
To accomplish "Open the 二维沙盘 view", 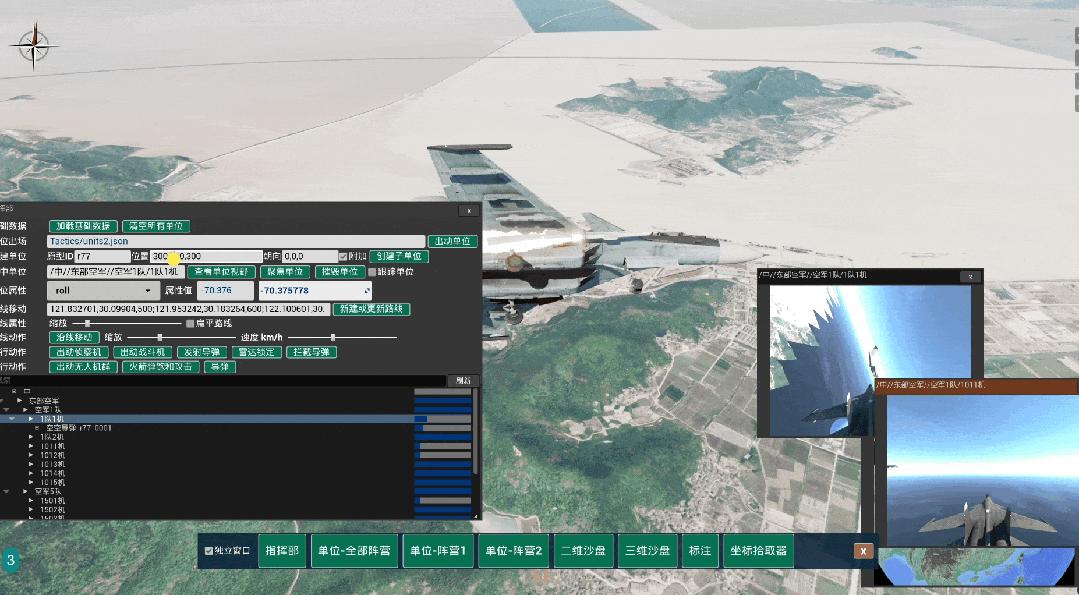I will tap(584, 551).
